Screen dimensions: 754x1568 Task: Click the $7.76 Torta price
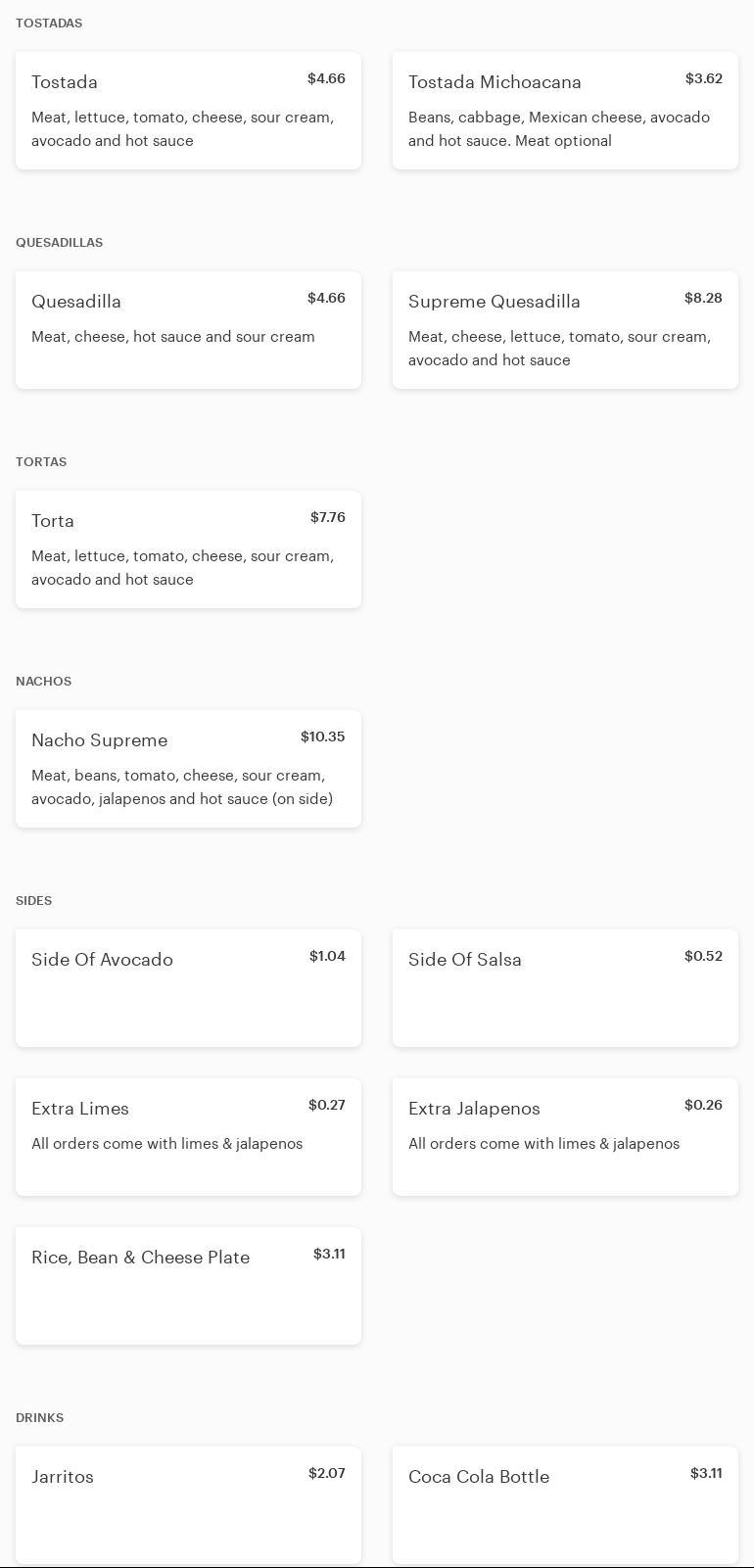click(327, 517)
